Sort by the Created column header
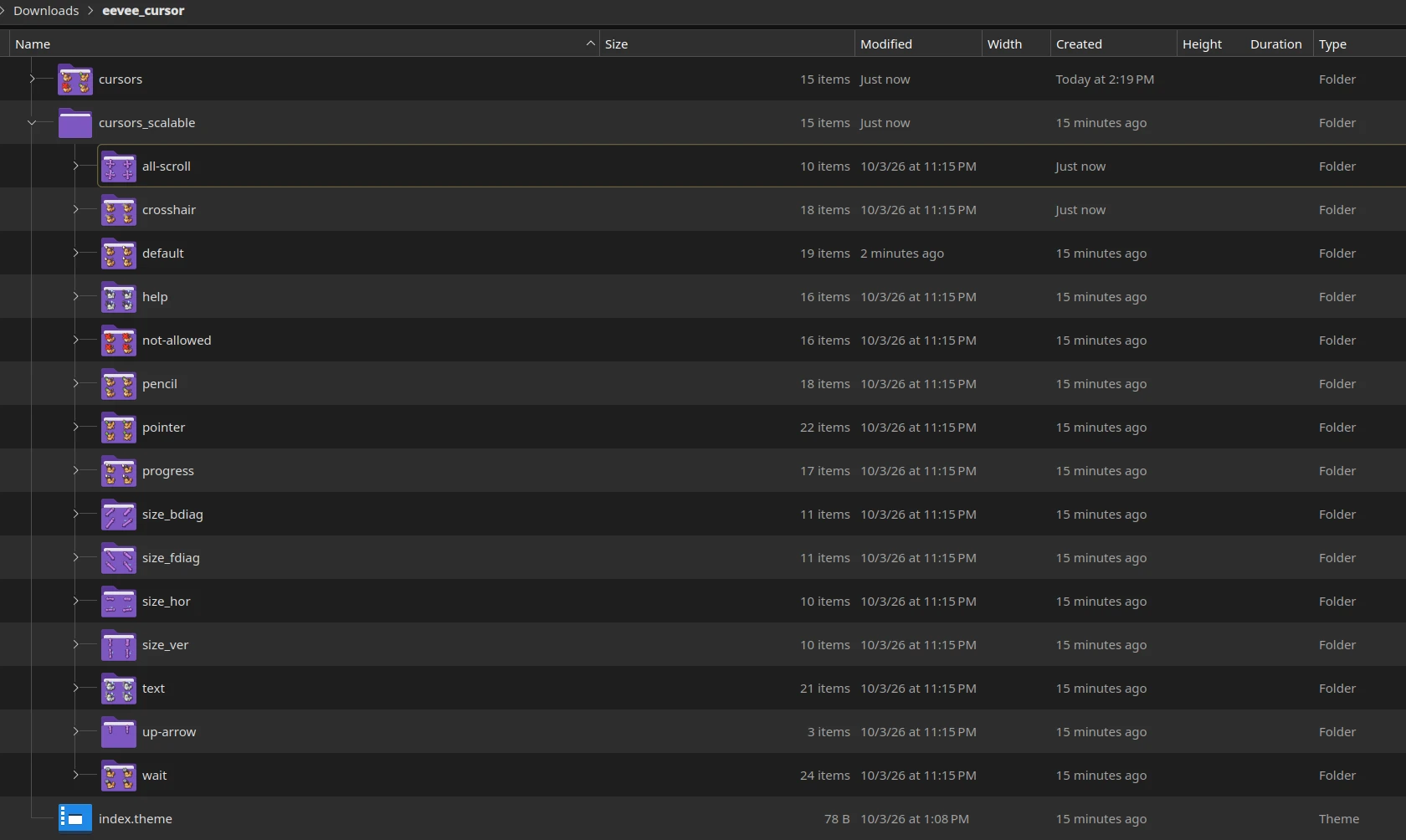 coord(1114,44)
